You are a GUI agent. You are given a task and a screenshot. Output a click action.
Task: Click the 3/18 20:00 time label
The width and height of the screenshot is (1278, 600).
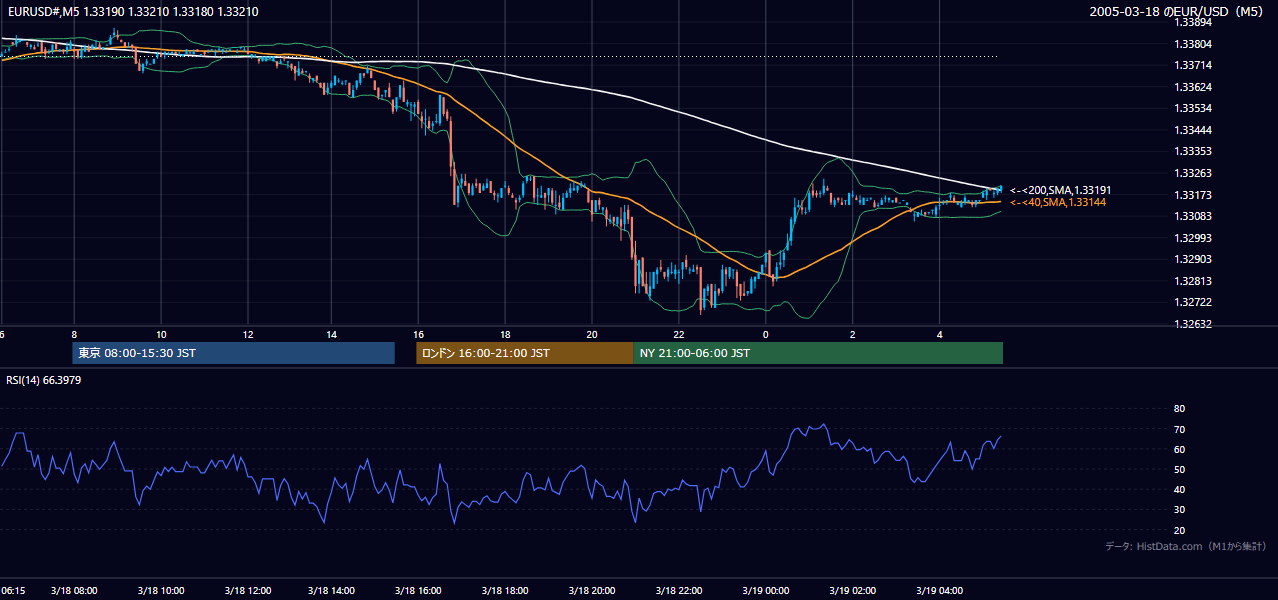[591, 591]
